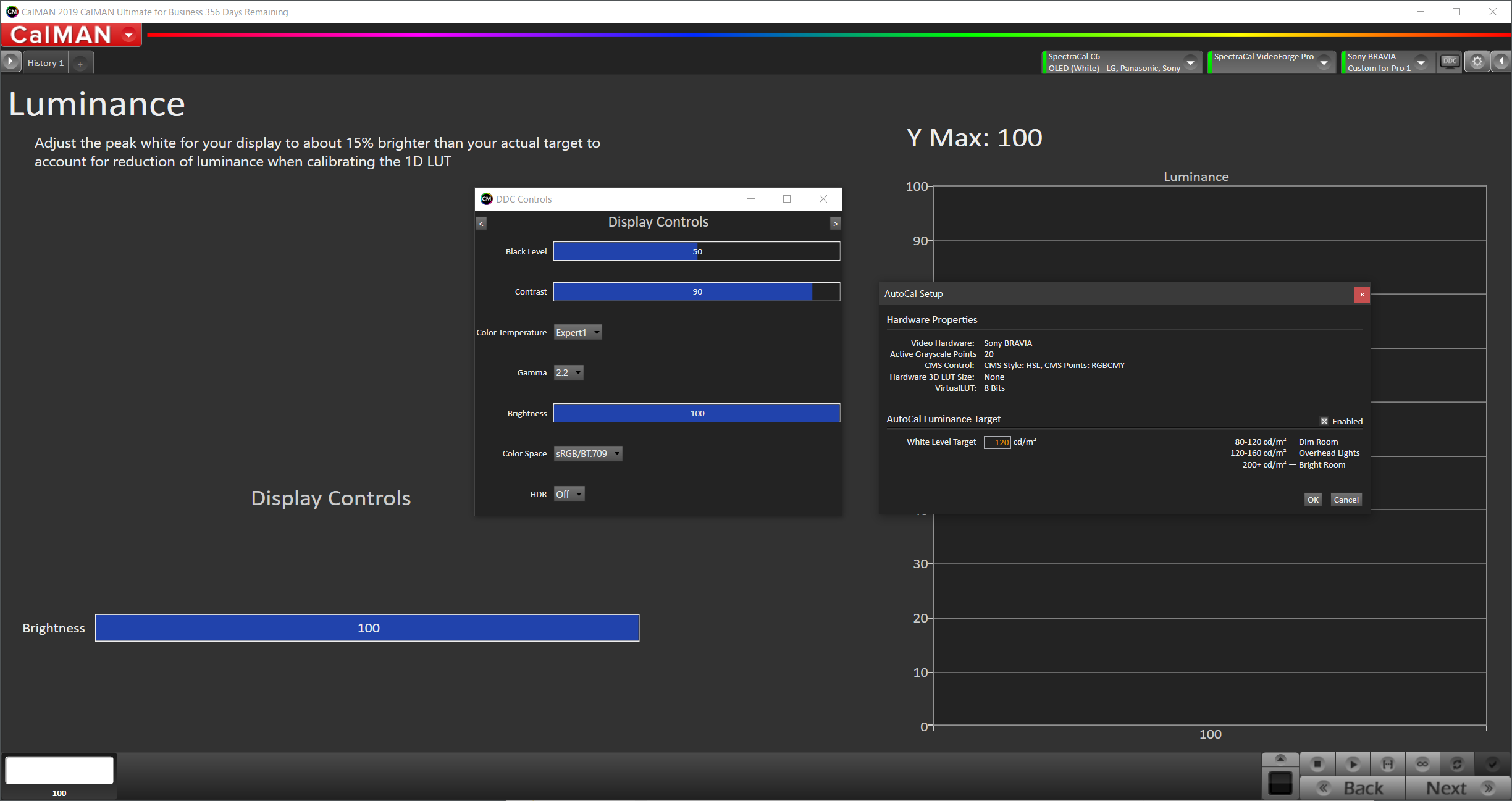This screenshot has width=1512, height=801.
Task: Click the Luminance page title
Action: coord(97,104)
